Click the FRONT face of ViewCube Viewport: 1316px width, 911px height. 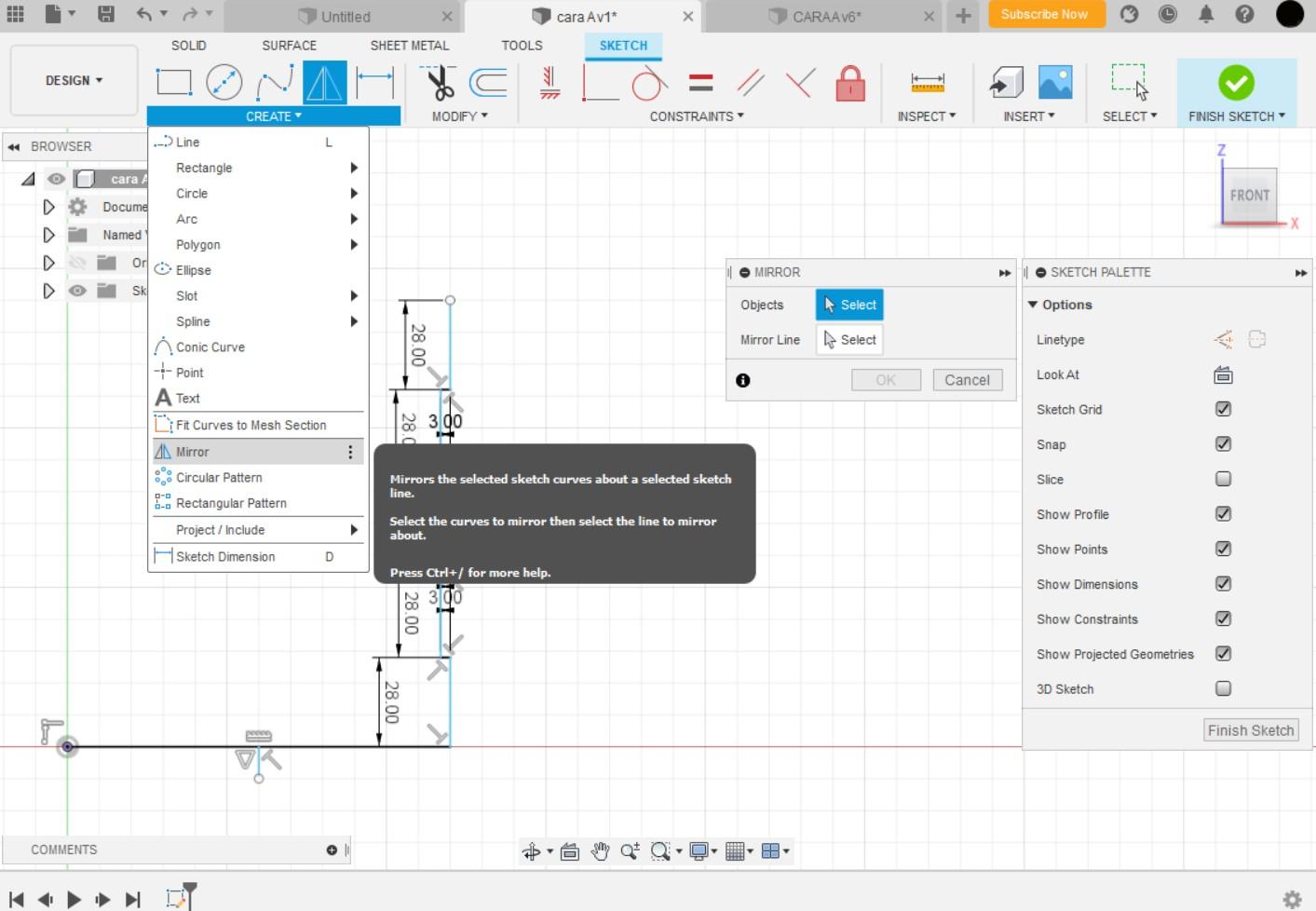(1249, 196)
